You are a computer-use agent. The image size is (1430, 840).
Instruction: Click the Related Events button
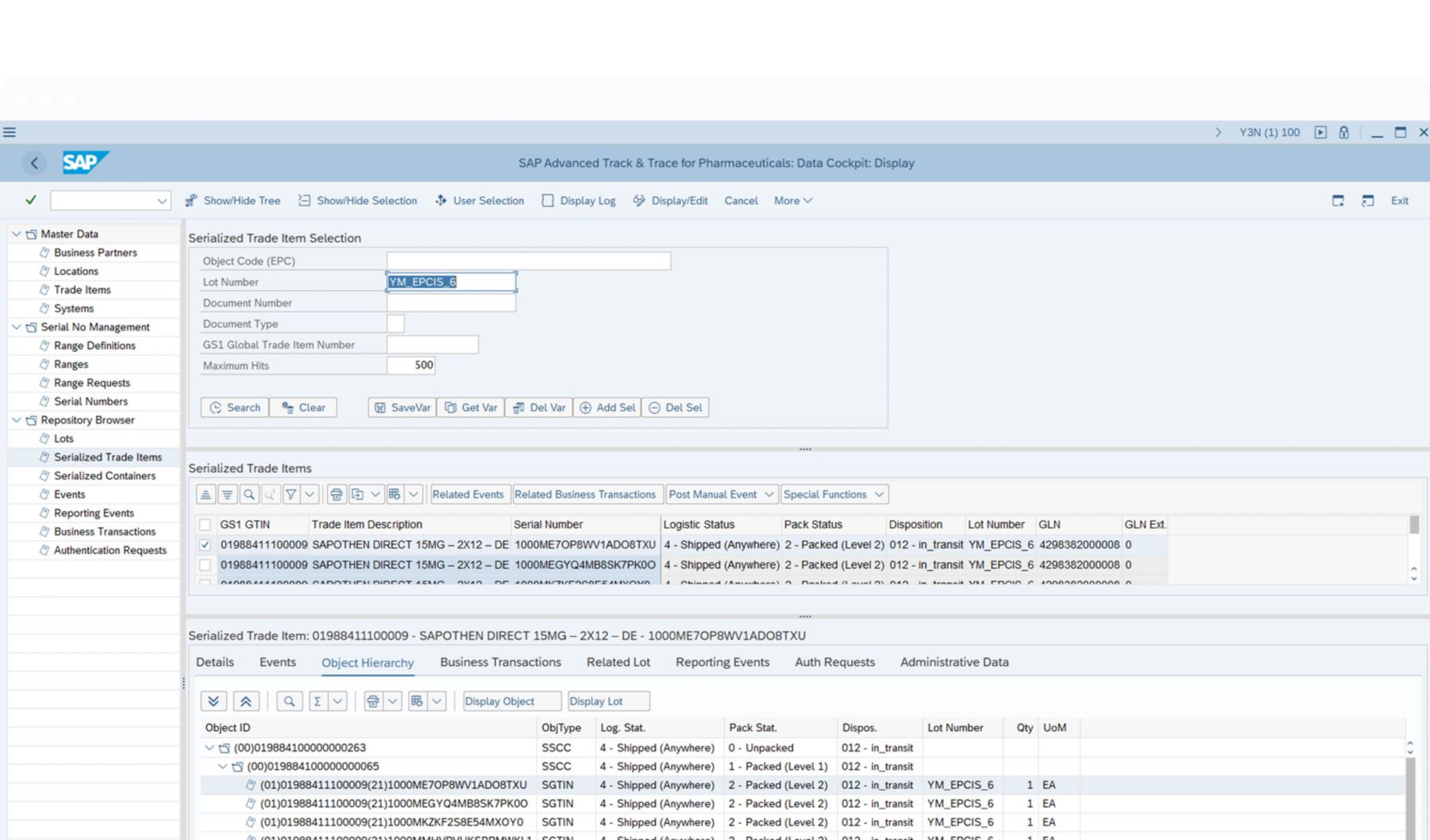[467, 494]
